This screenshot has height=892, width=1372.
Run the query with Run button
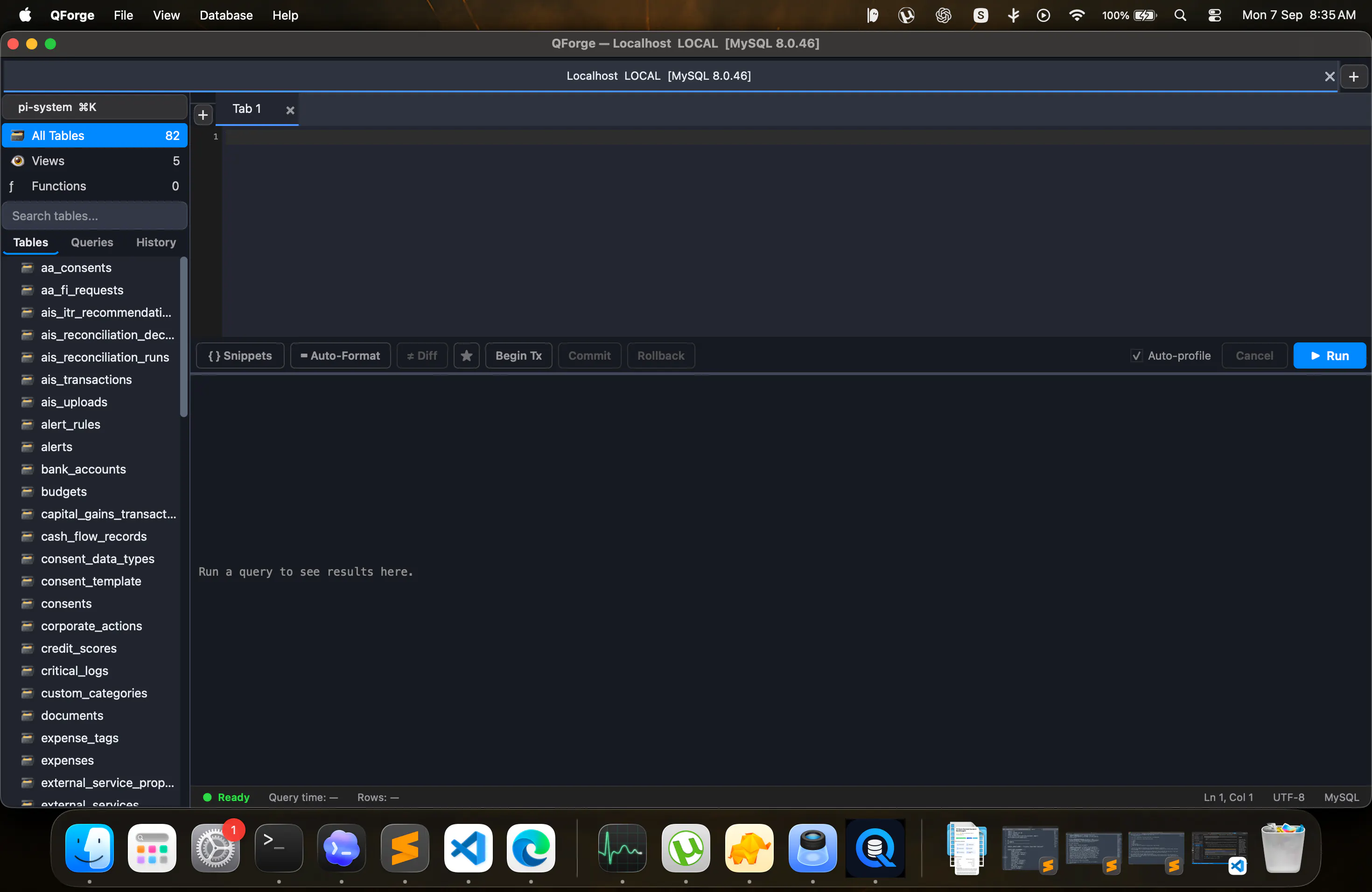tap(1330, 355)
